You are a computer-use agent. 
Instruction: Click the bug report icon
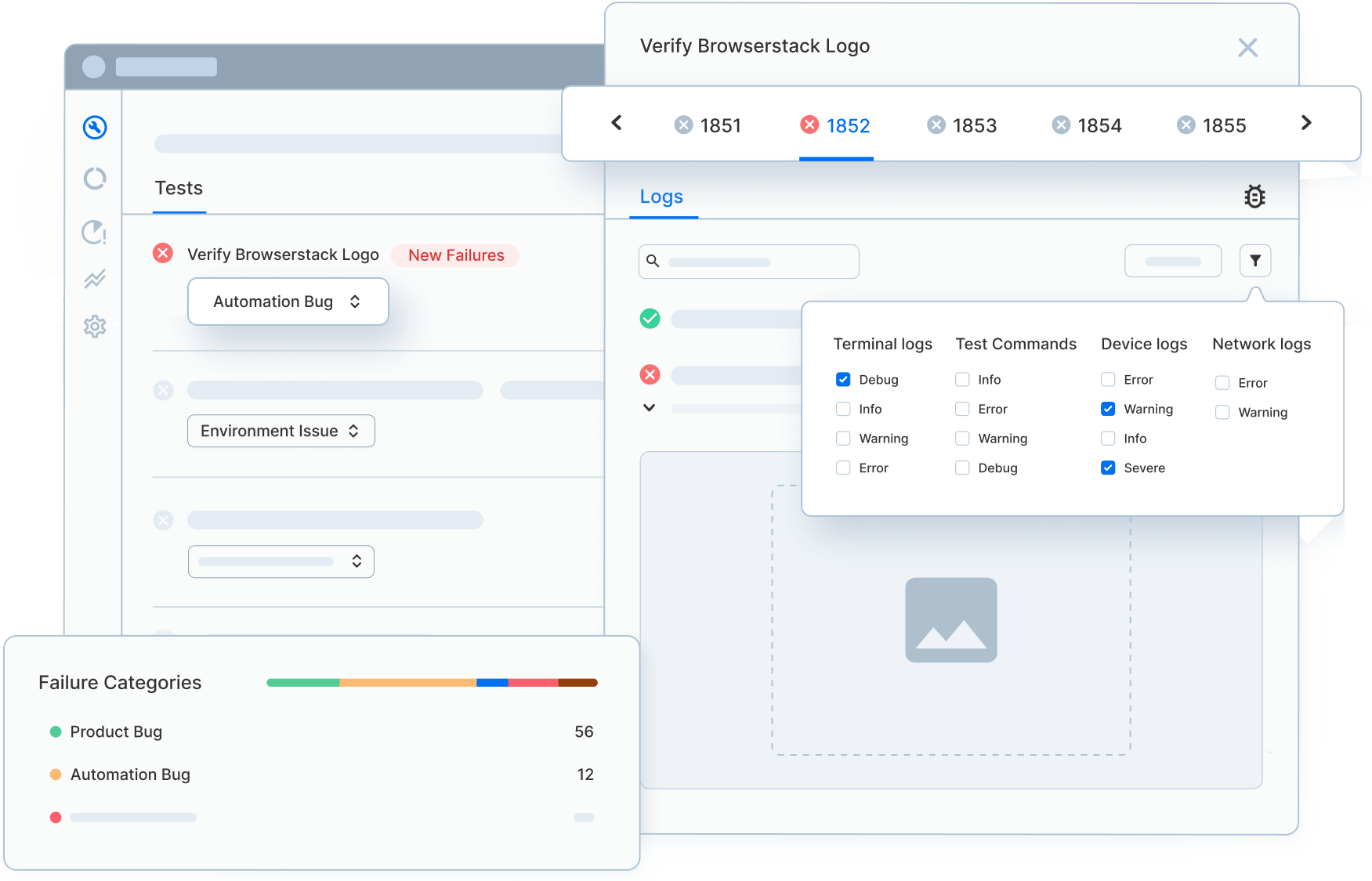point(1254,197)
